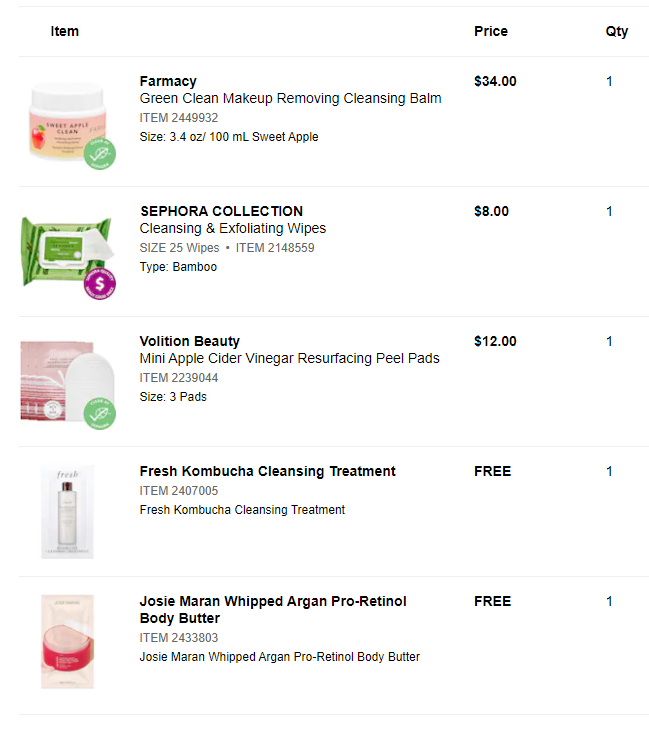This screenshot has width=649, height=731.
Task: Click the Price column header
Action: tap(491, 31)
